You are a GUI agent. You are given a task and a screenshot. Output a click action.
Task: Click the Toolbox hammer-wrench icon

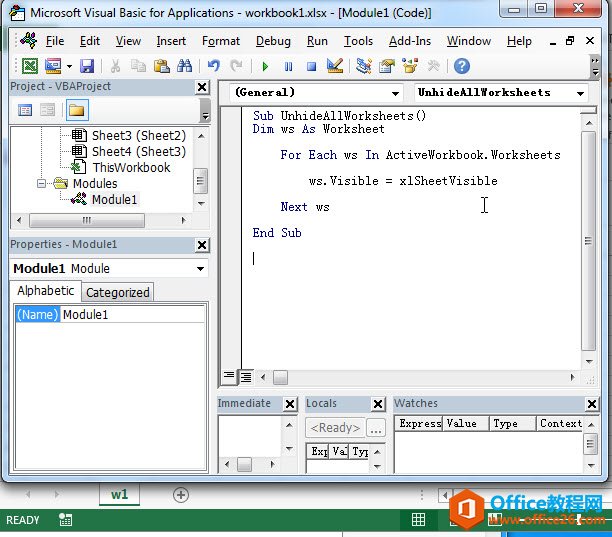pyautogui.click(x=433, y=66)
